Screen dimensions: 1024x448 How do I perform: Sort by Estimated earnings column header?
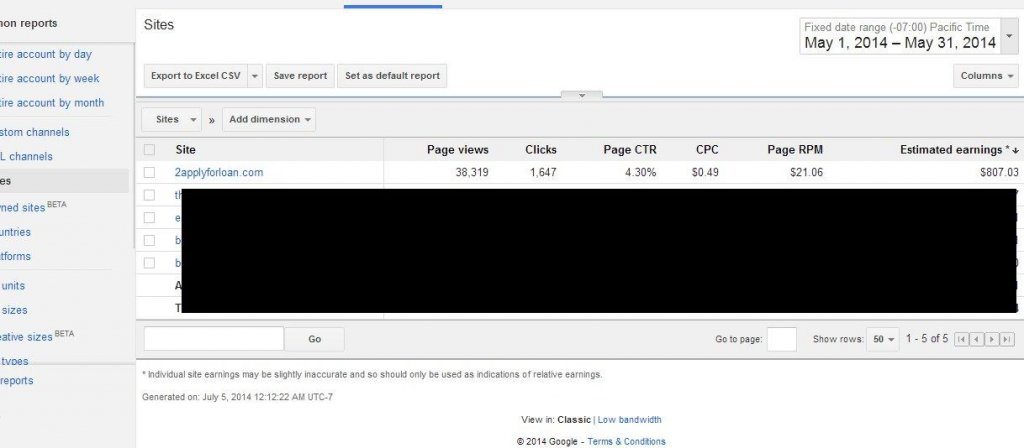click(x=959, y=150)
